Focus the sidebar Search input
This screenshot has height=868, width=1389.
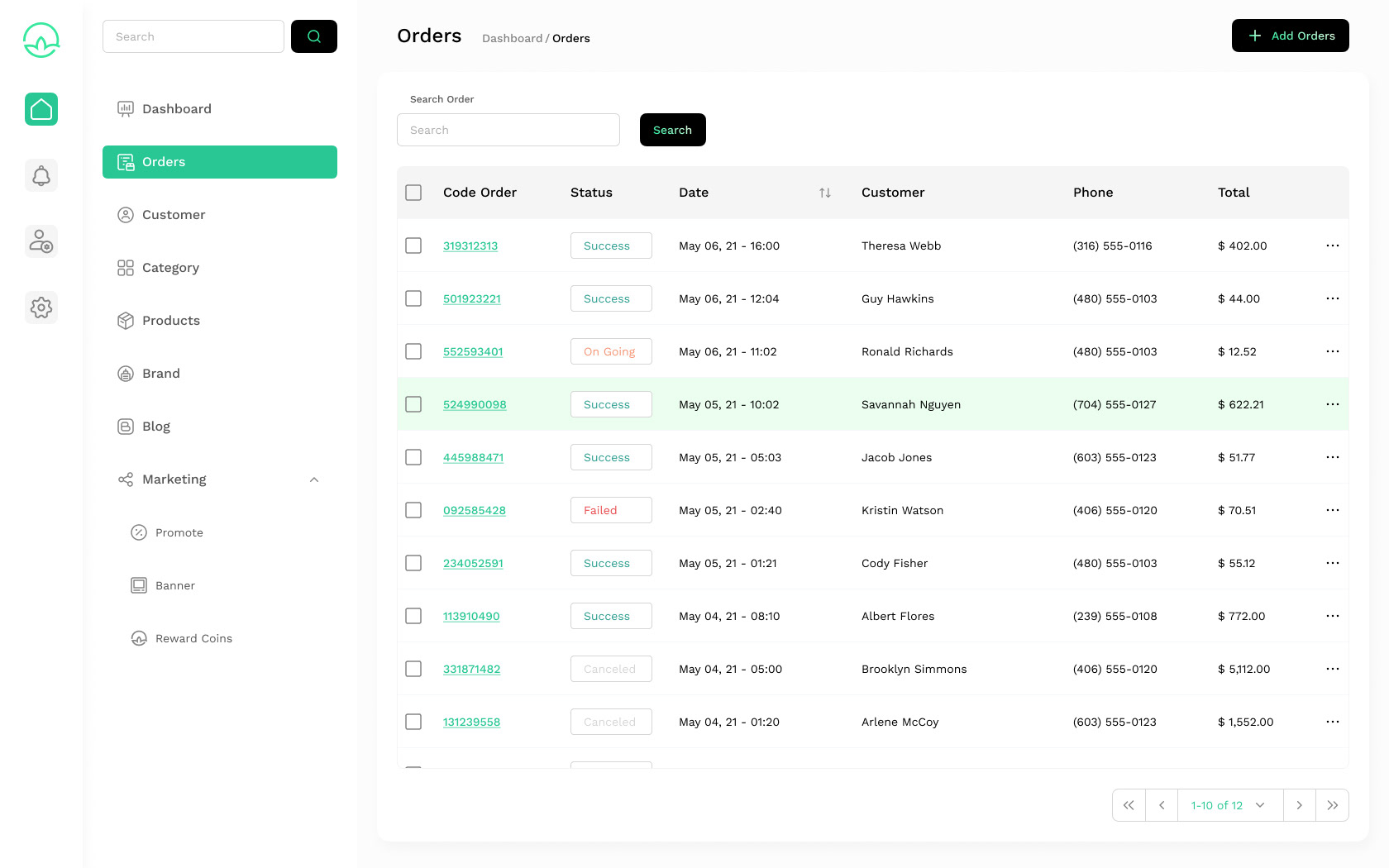click(193, 36)
